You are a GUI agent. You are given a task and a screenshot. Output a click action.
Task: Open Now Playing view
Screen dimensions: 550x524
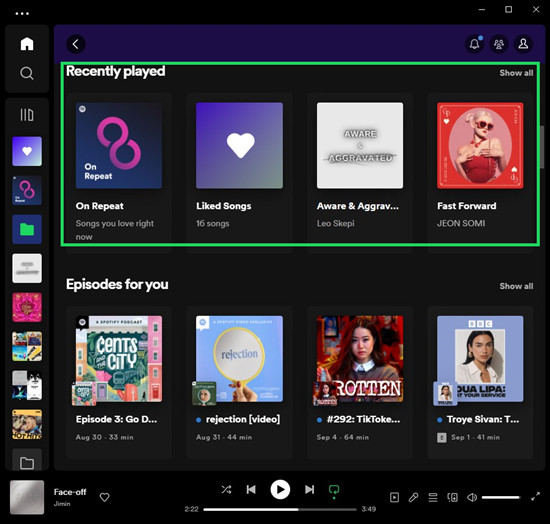[394, 497]
